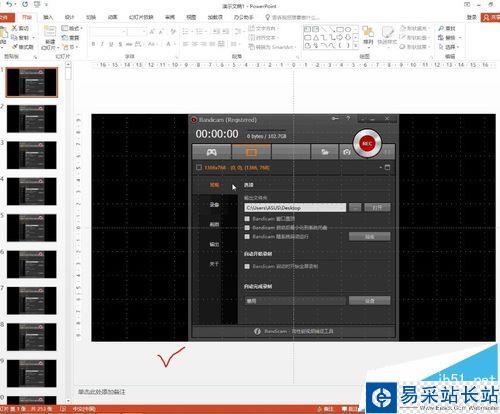Open Change Case (Aa) dropdown

click(x=152, y=44)
